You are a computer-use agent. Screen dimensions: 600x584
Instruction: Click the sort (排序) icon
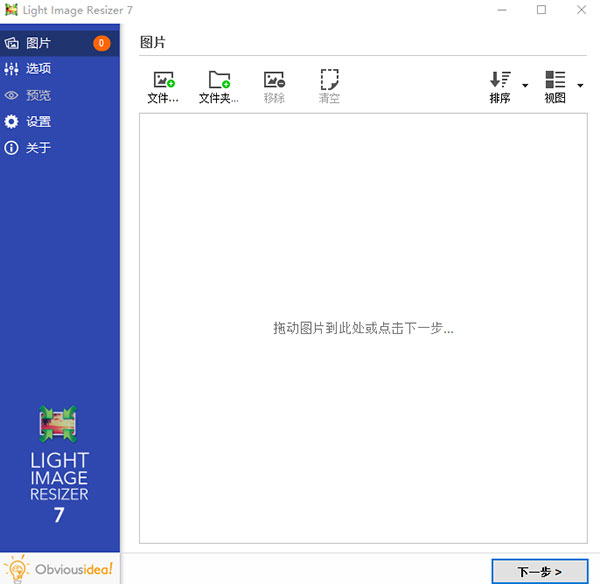(499, 80)
